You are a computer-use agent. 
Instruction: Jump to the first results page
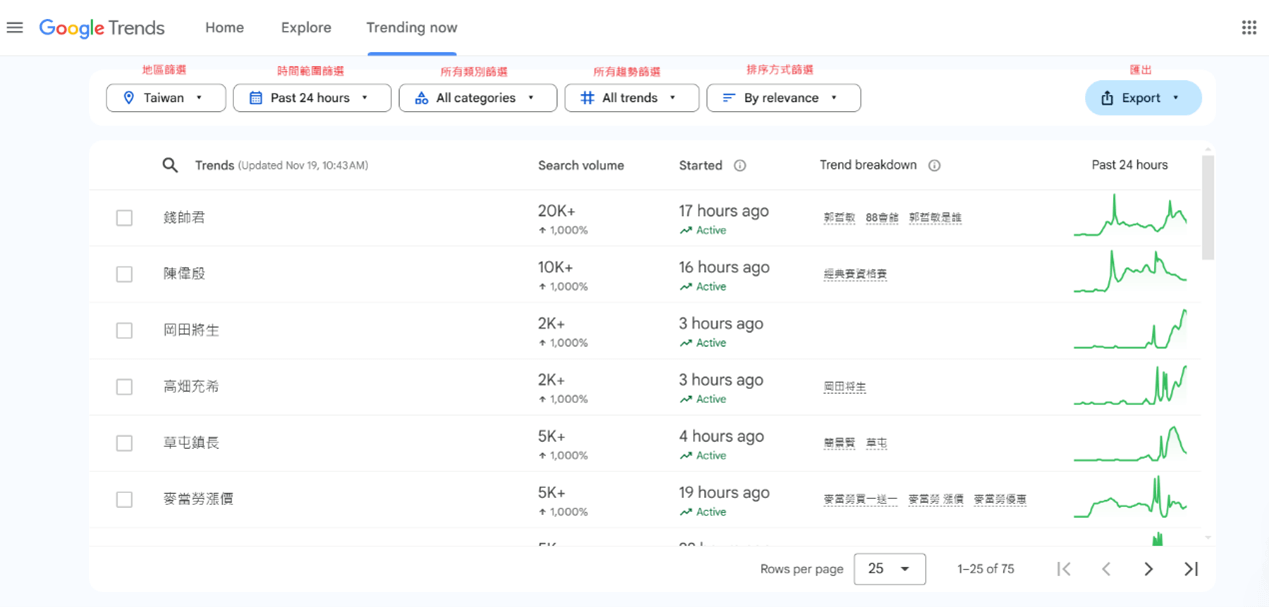(1064, 569)
